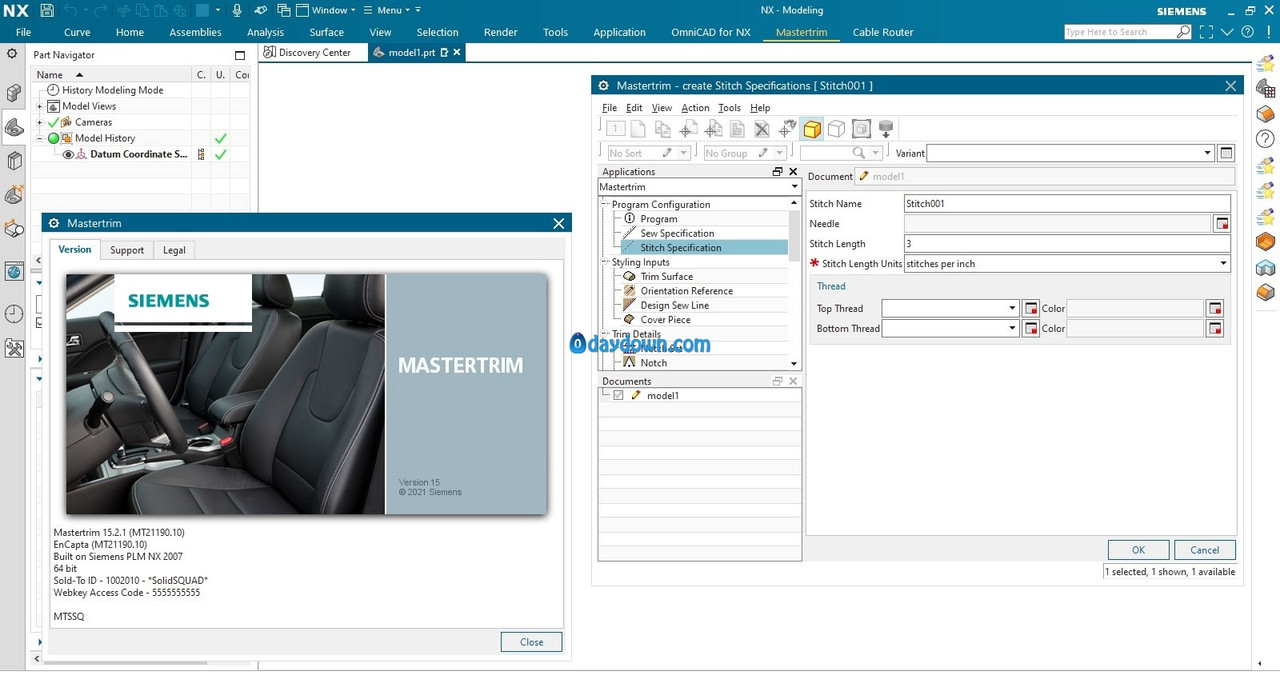The height and width of the screenshot is (687, 1280).
Task: Open the No Sort dropdown
Action: 684,153
